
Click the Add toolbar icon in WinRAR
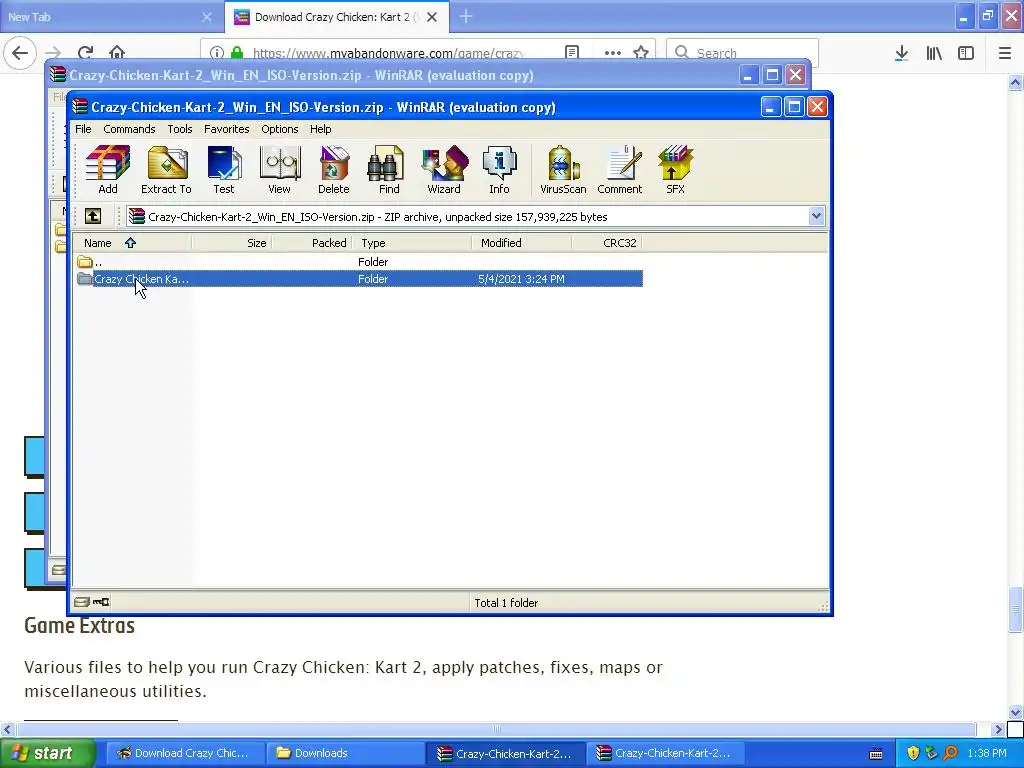108,170
